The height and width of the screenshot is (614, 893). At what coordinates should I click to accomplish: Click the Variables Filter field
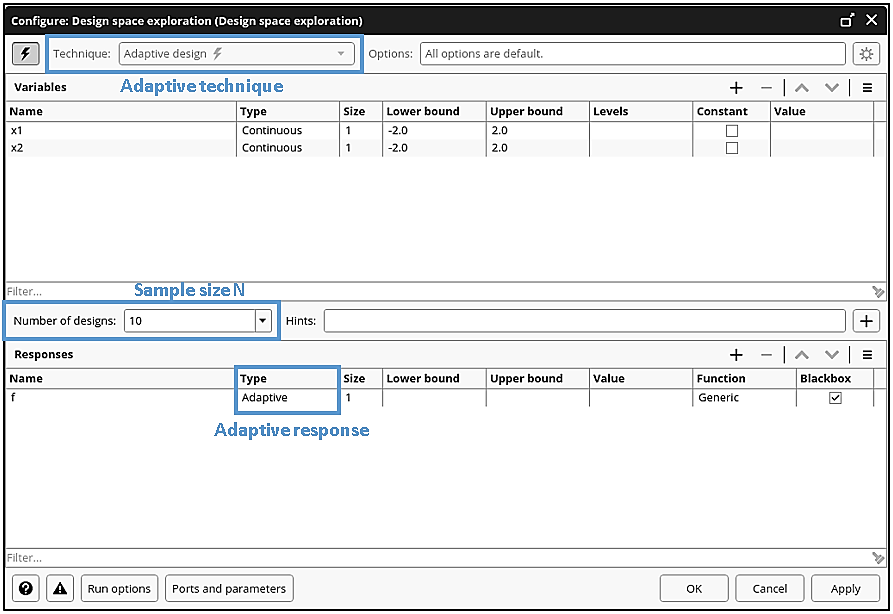coord(437,292)
